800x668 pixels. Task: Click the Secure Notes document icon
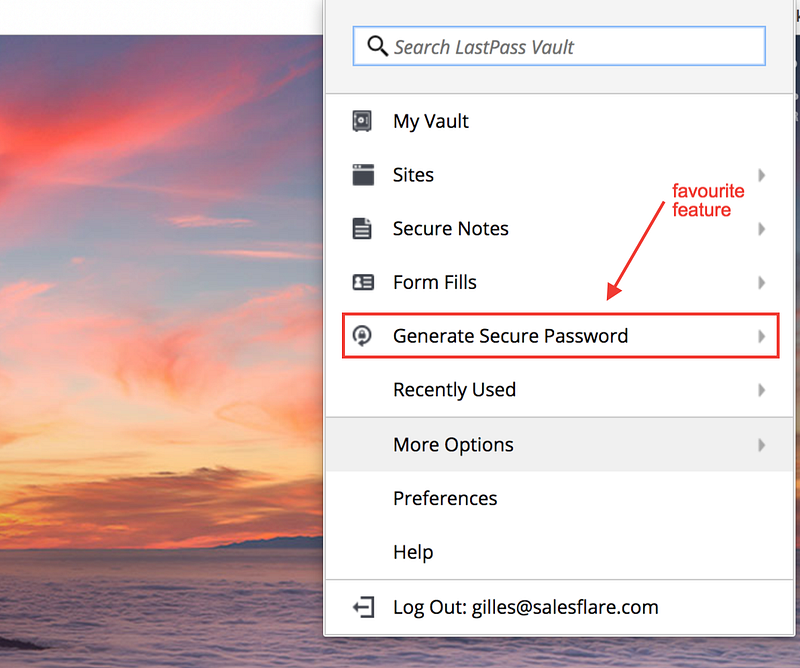[362, 229]
